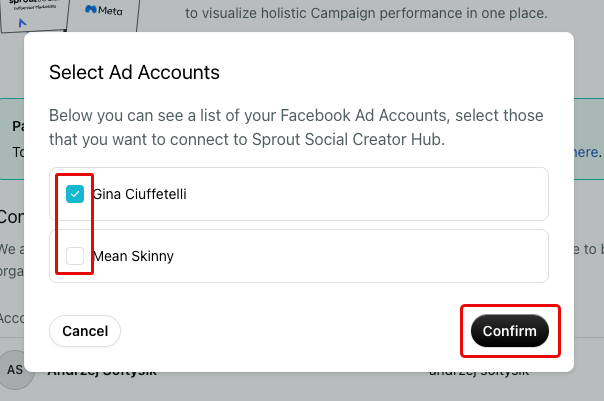604x401 pixels.
Task: Click Andrzej Soltysik name beside AS avatar
Action: (102, 374)
